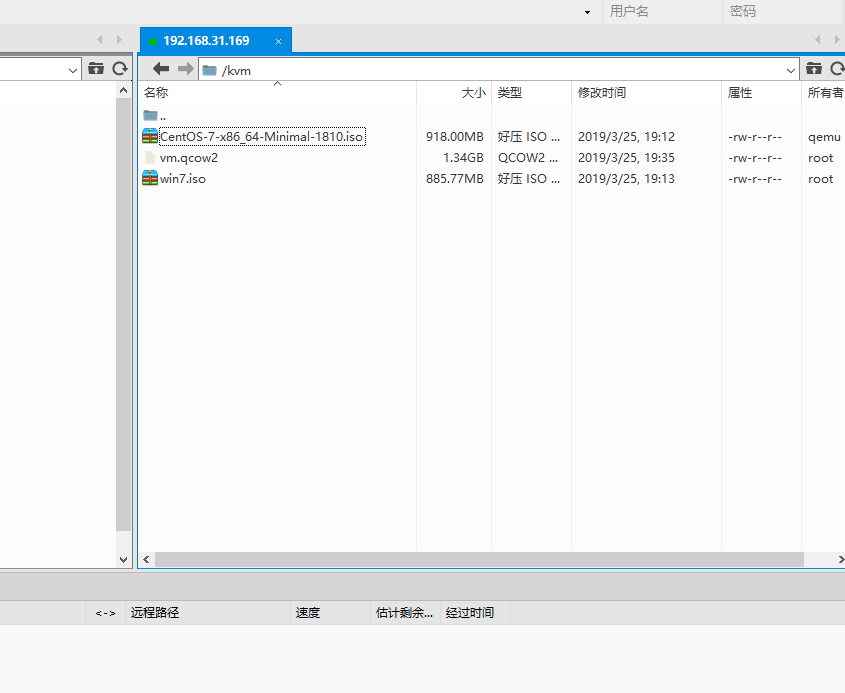This screenshot has height=693, width=845.
Task: Click the 2019/3/25, 19:13 date cell
Action: click(626, 178)
